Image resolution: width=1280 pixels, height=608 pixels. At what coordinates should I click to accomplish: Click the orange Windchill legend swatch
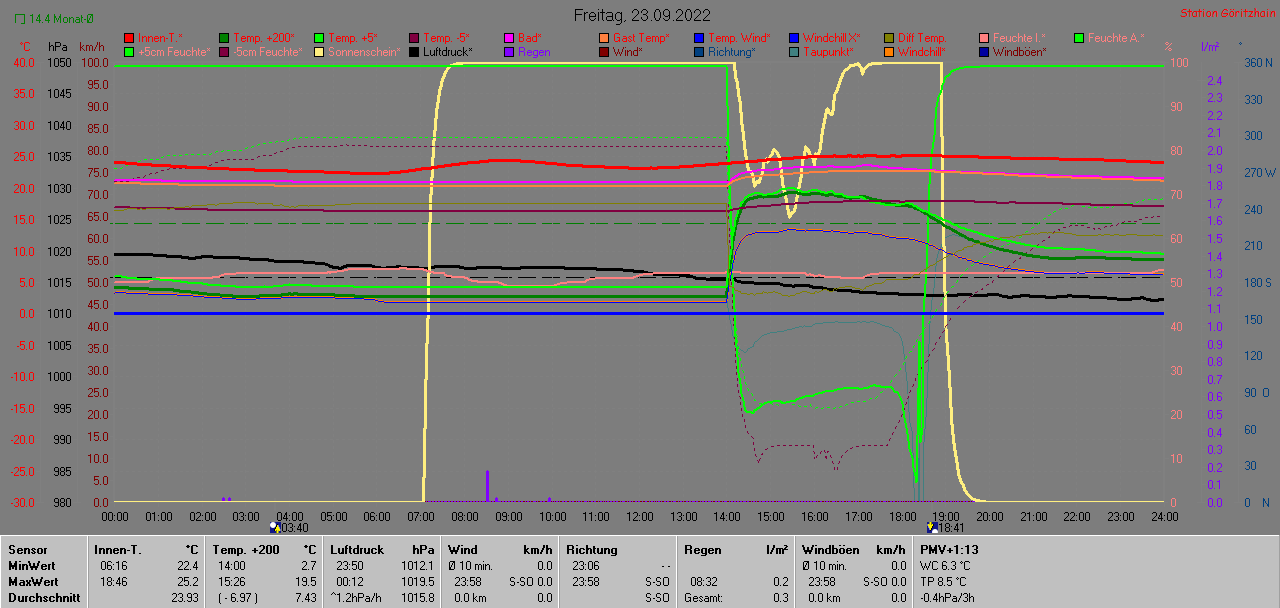point(888,52)
